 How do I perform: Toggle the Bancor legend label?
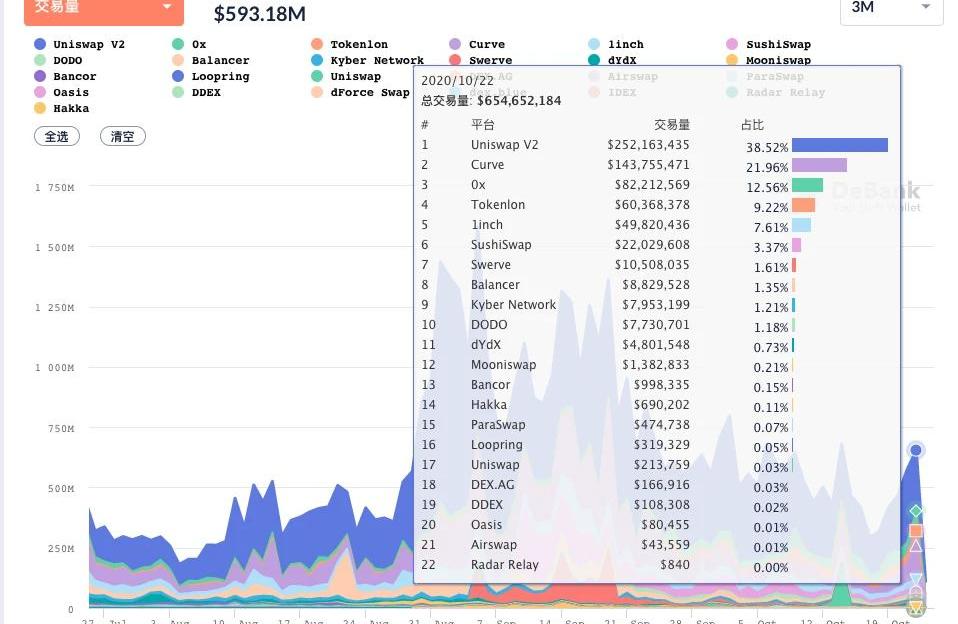point(74,76)
